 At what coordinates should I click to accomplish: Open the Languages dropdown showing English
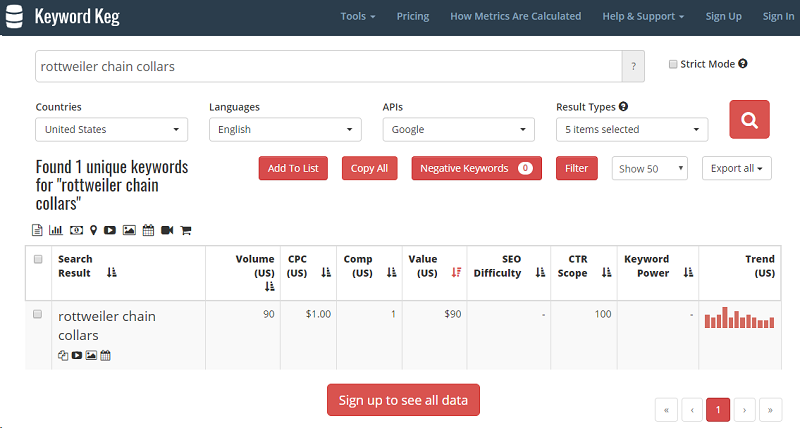(285, 130)
